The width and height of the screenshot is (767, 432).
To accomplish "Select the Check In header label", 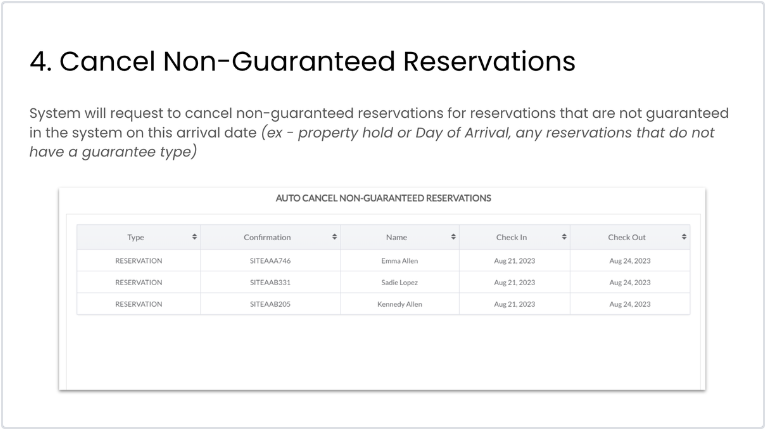I will pyautogui.click(x=511, y=237).
